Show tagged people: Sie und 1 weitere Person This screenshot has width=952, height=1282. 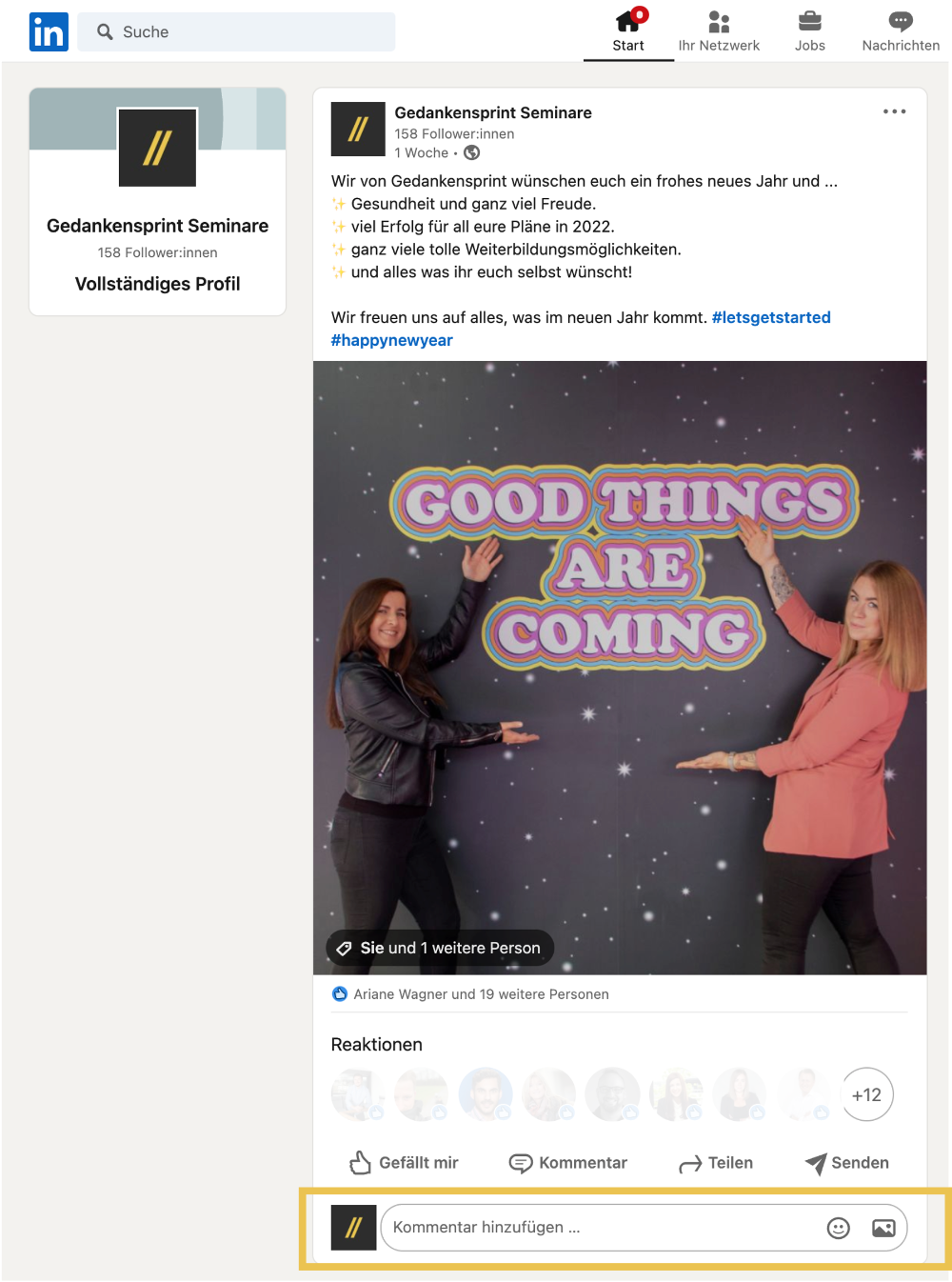[440, 948]
